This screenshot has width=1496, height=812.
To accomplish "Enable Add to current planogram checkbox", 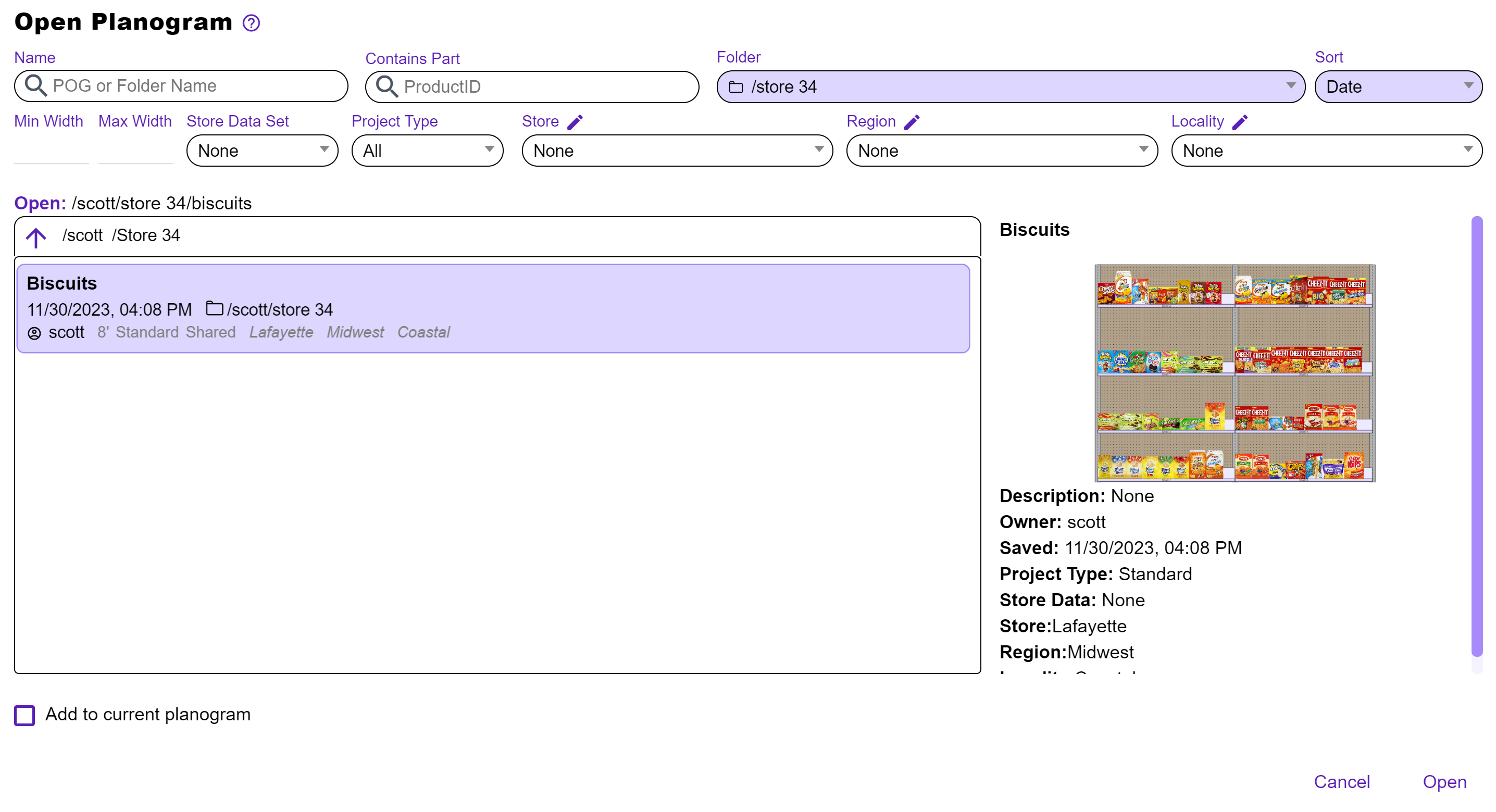I will [24, 715].
